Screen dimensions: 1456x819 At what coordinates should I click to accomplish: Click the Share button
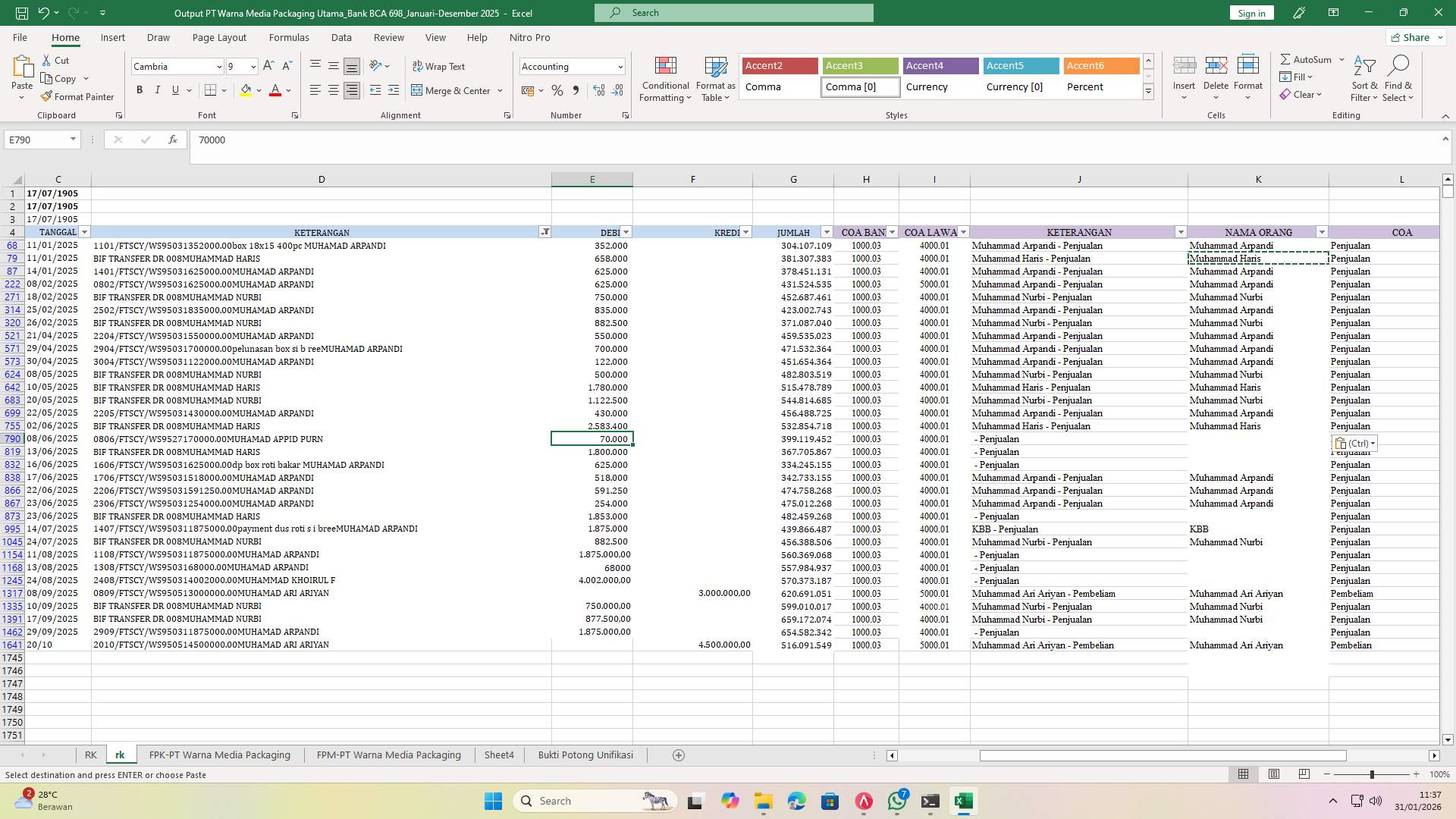coord(1414,37)
